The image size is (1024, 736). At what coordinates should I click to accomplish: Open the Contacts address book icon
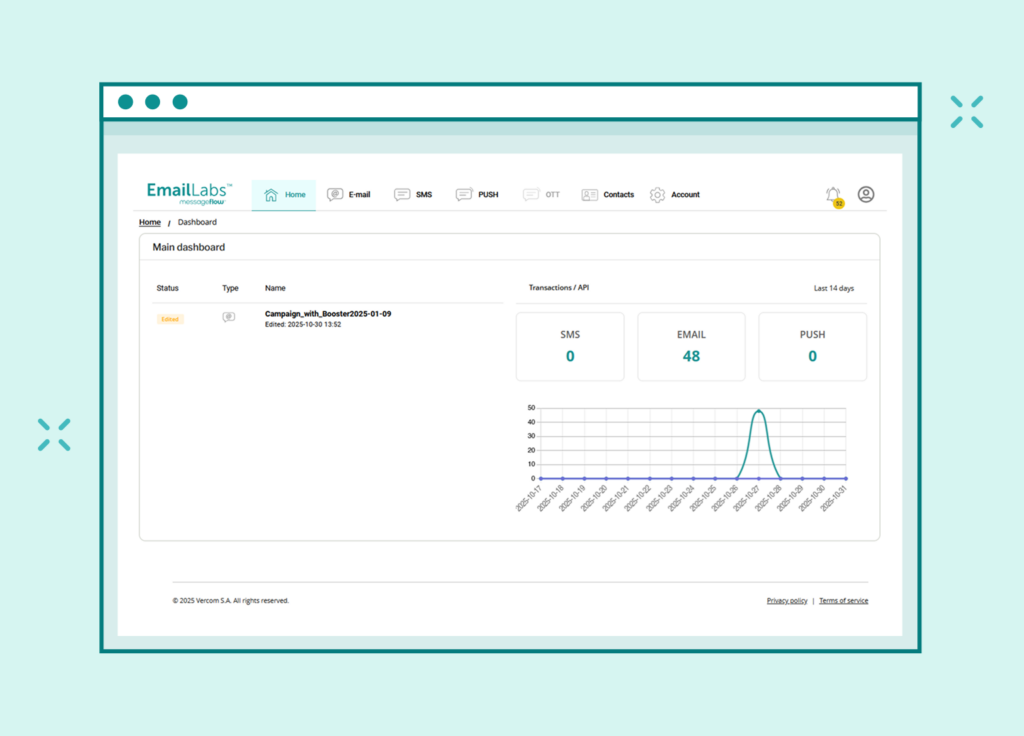pos(590,194)
